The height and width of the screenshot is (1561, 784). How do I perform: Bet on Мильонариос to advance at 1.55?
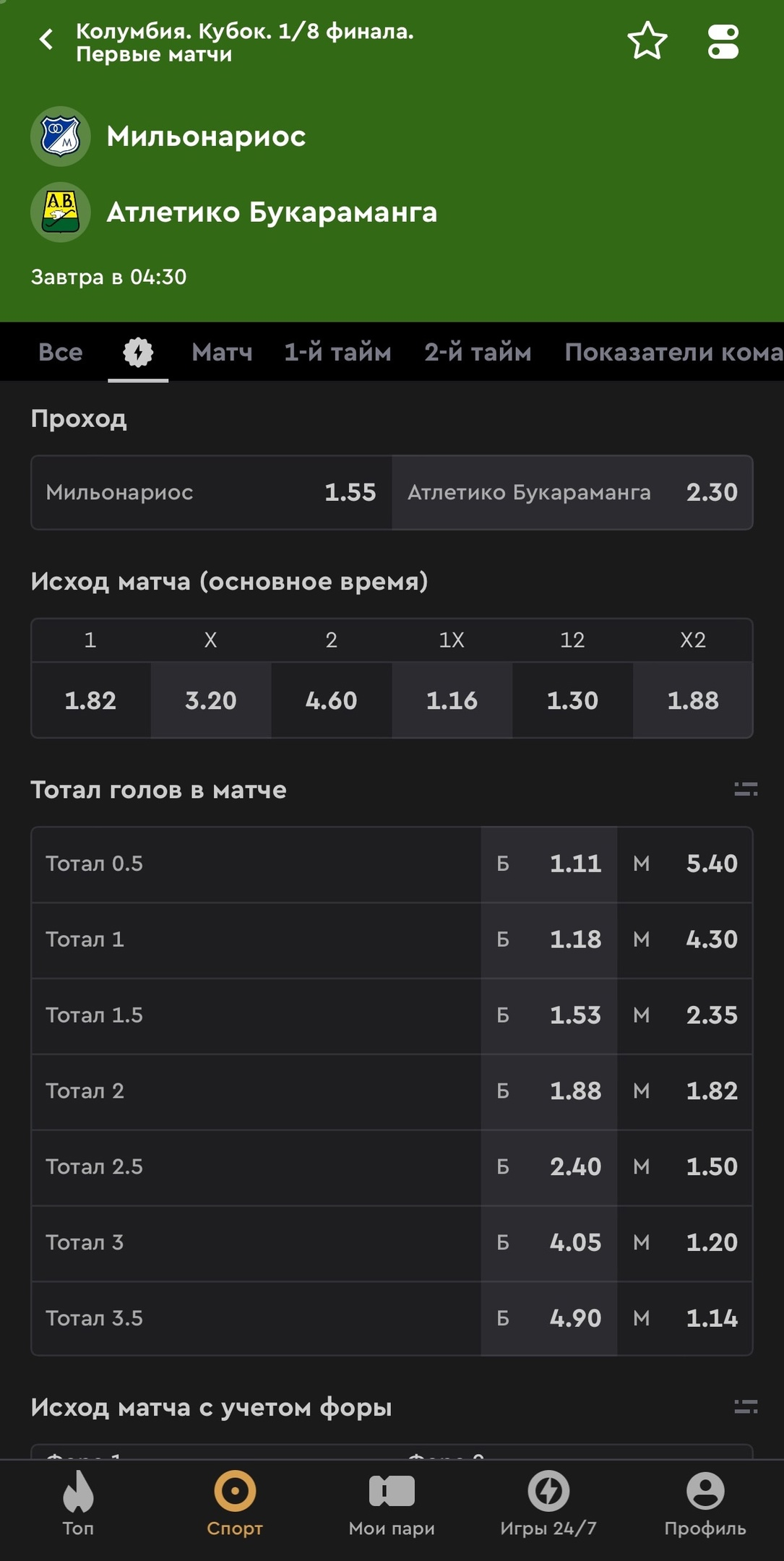(212, 492)
